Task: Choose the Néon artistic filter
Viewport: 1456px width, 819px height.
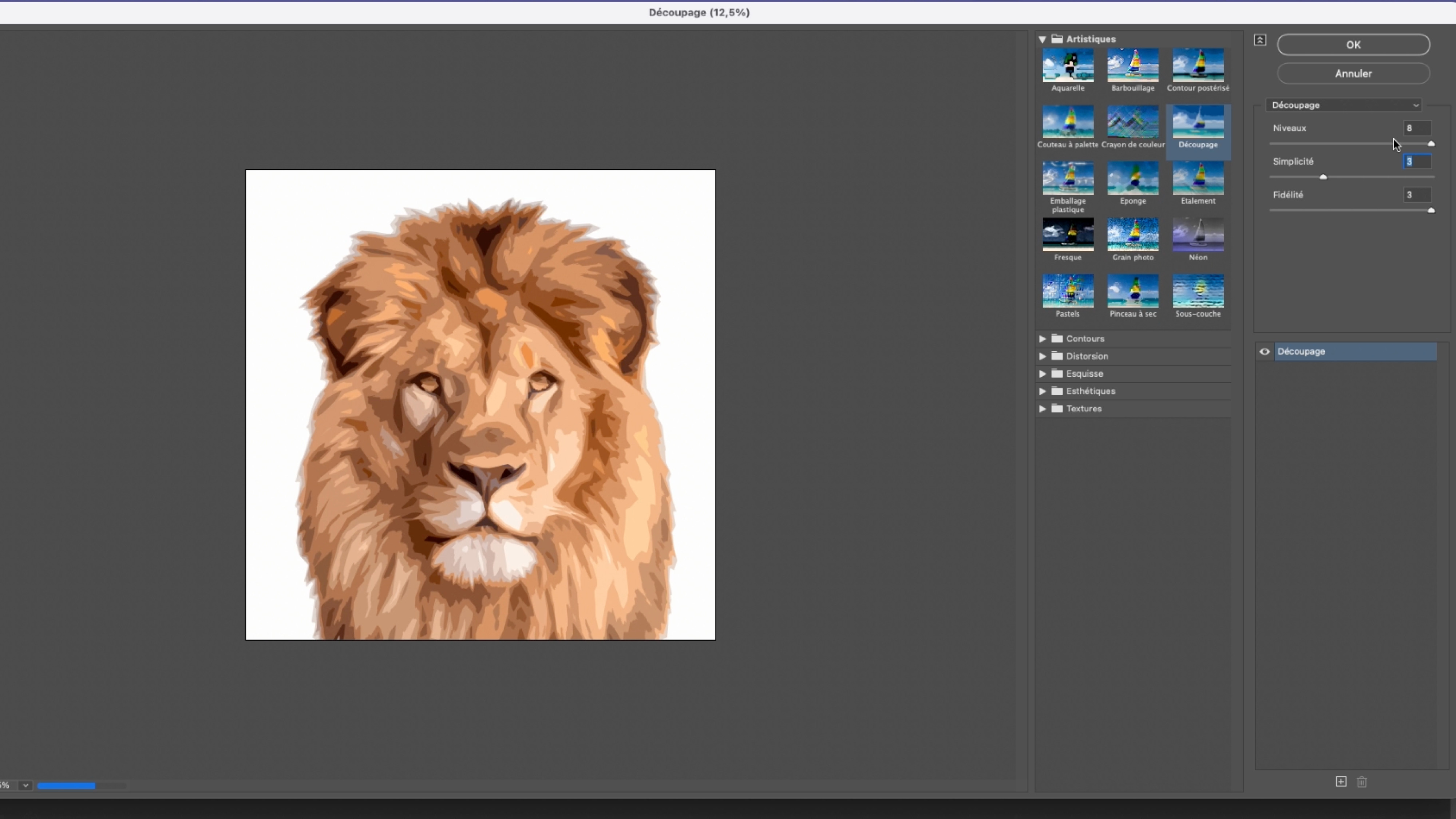Action: tap(1198, 234)
